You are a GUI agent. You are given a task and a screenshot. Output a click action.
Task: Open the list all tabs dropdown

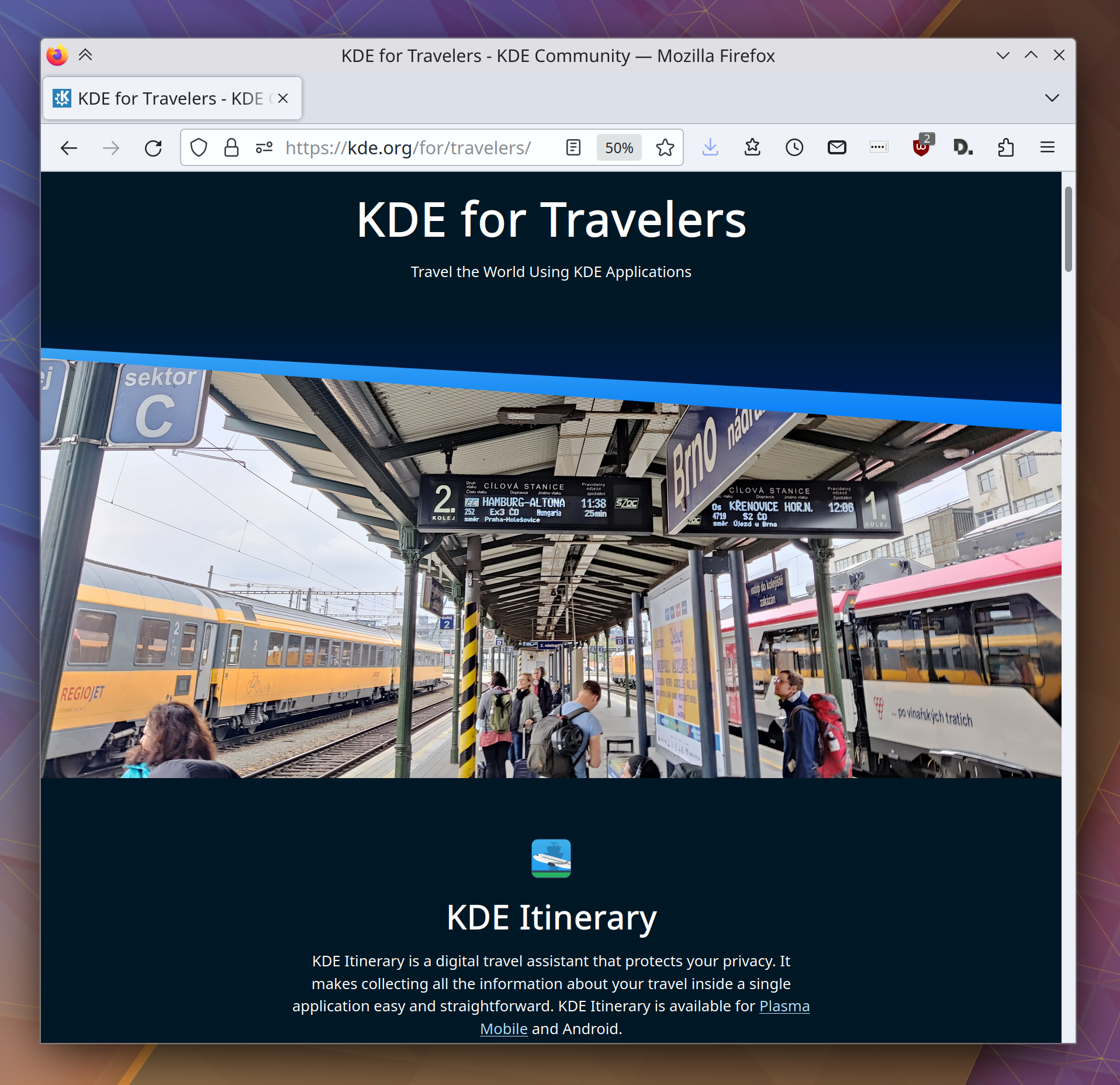pos(1052,98)
